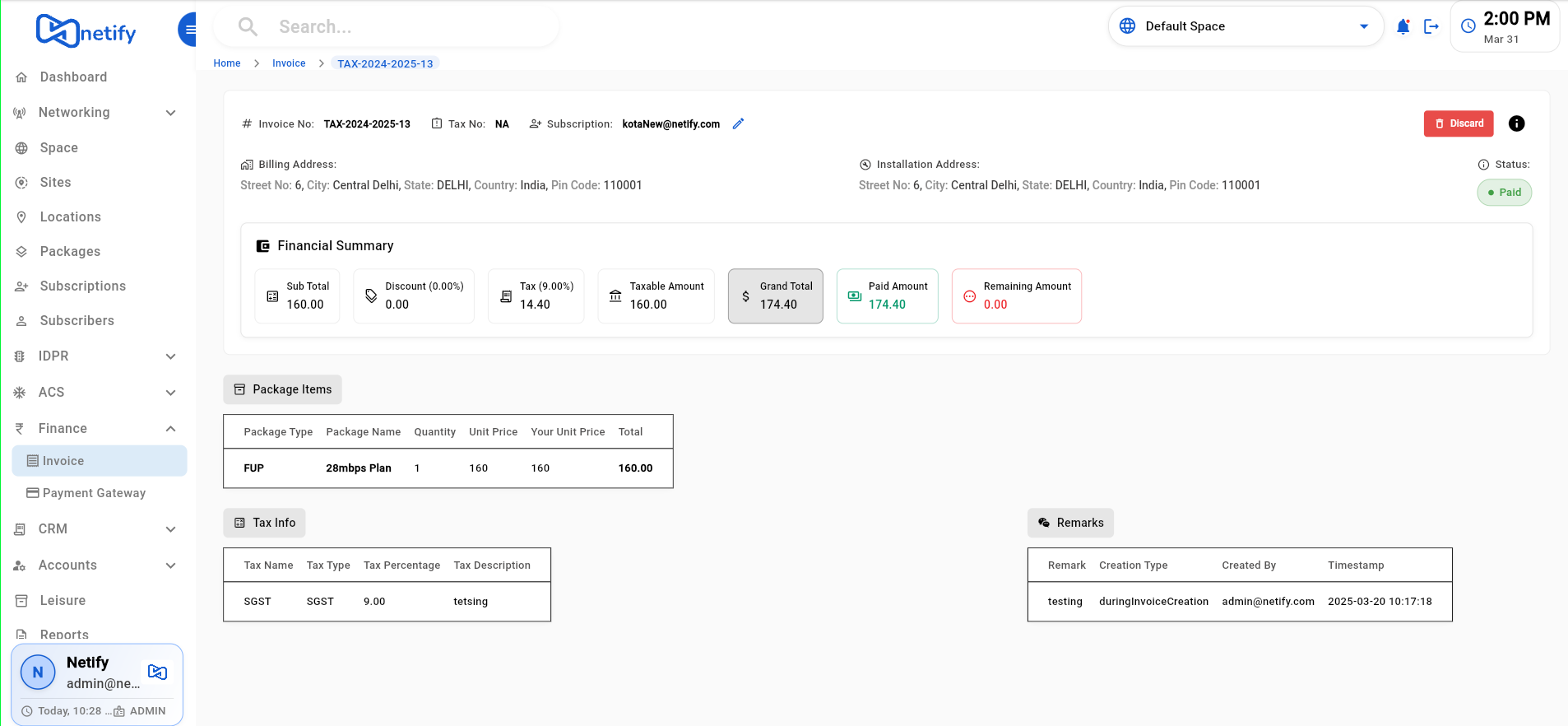Go to Subscriptions in the sidebar
The height and width of the screenshot is (726, 1568).
click(x=82, y=286)
